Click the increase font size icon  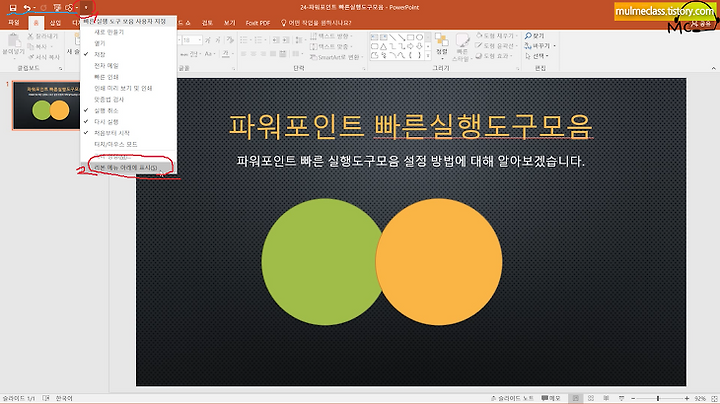pyautogui.click(x=208, y=40)
